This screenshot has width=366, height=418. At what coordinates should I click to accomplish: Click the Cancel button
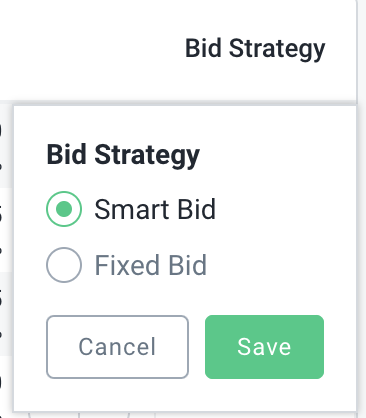point(117,347)
